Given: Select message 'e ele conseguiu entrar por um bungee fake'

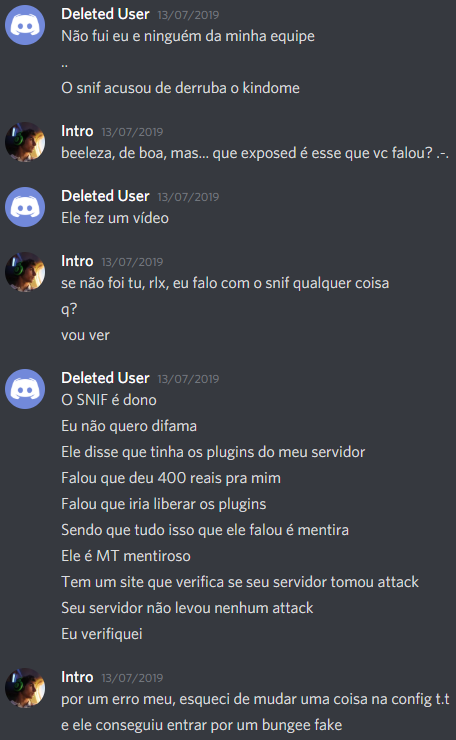Looking at the screenshot, I should tap(202, 725).
